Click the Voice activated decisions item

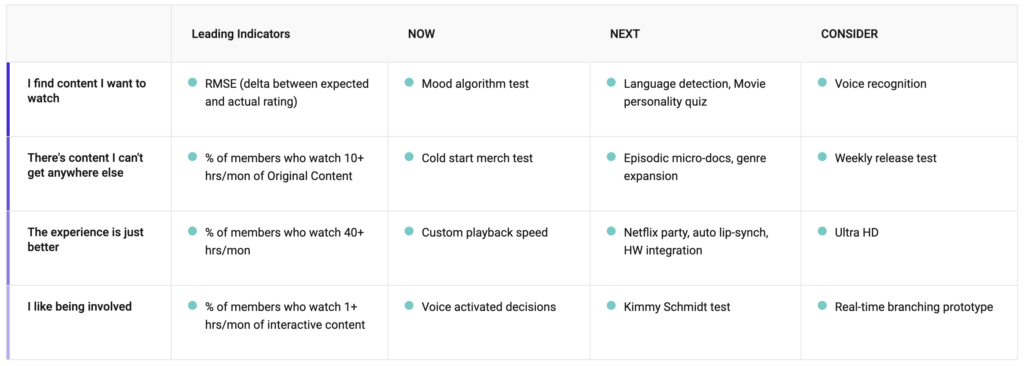pos(488,307)
